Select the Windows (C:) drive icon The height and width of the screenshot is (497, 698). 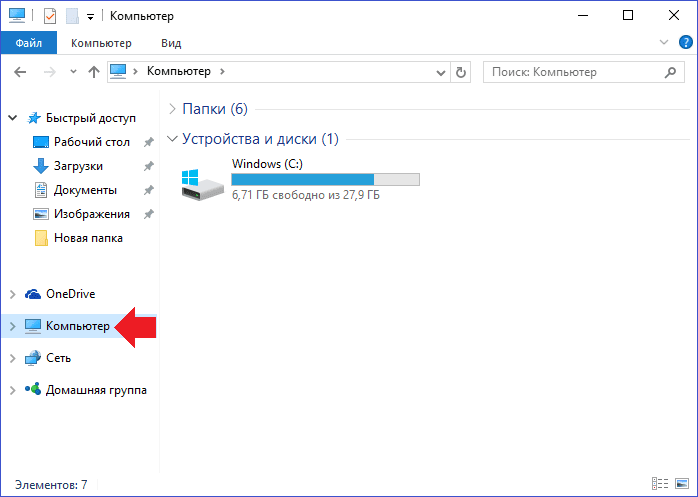pos(202,184)
